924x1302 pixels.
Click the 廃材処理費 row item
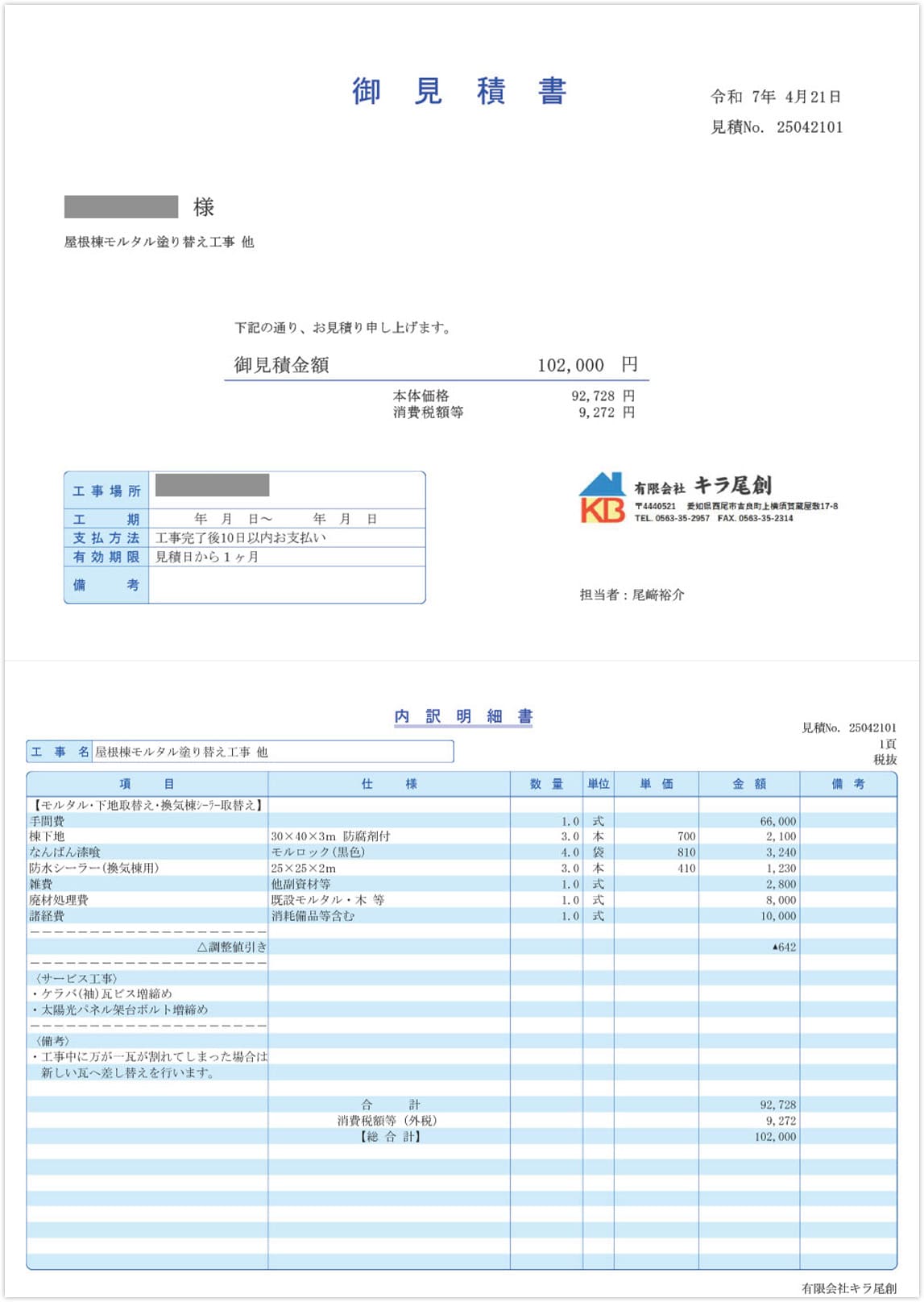click(x=59, y=900)
